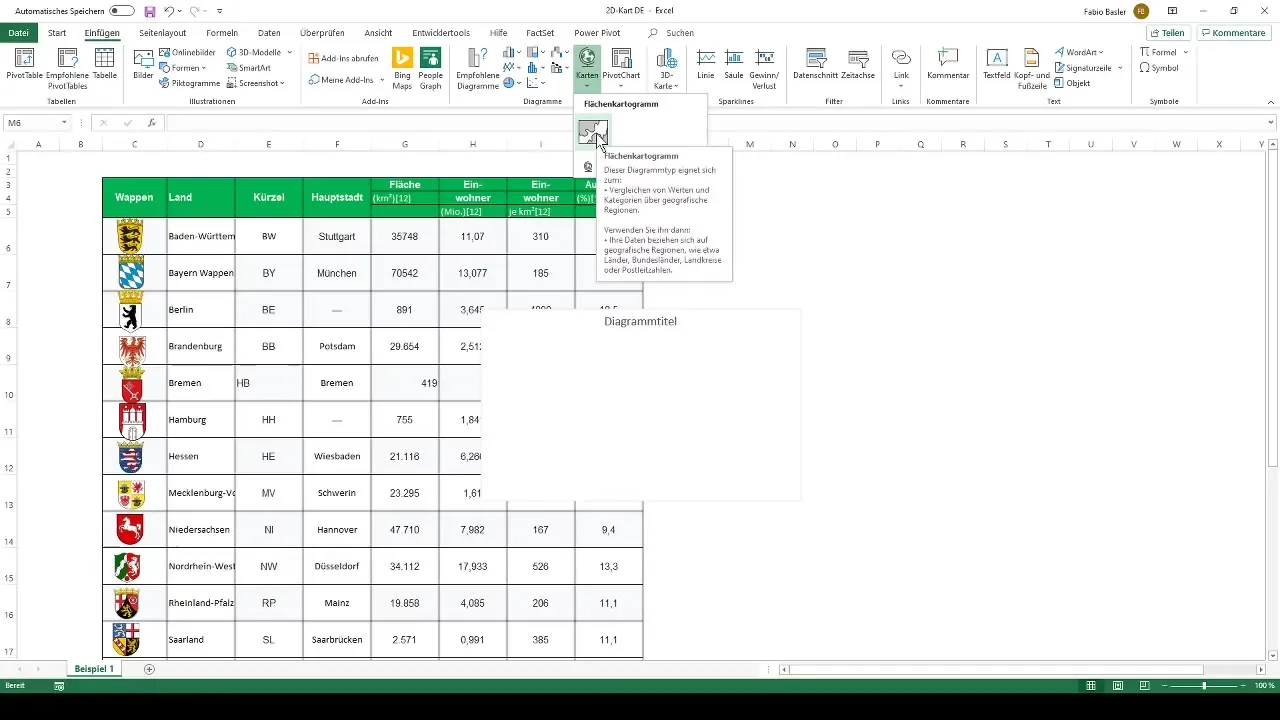Add a new sheet with plus button
Viewport: 1280px width, 720px height.
click(150, 668)
